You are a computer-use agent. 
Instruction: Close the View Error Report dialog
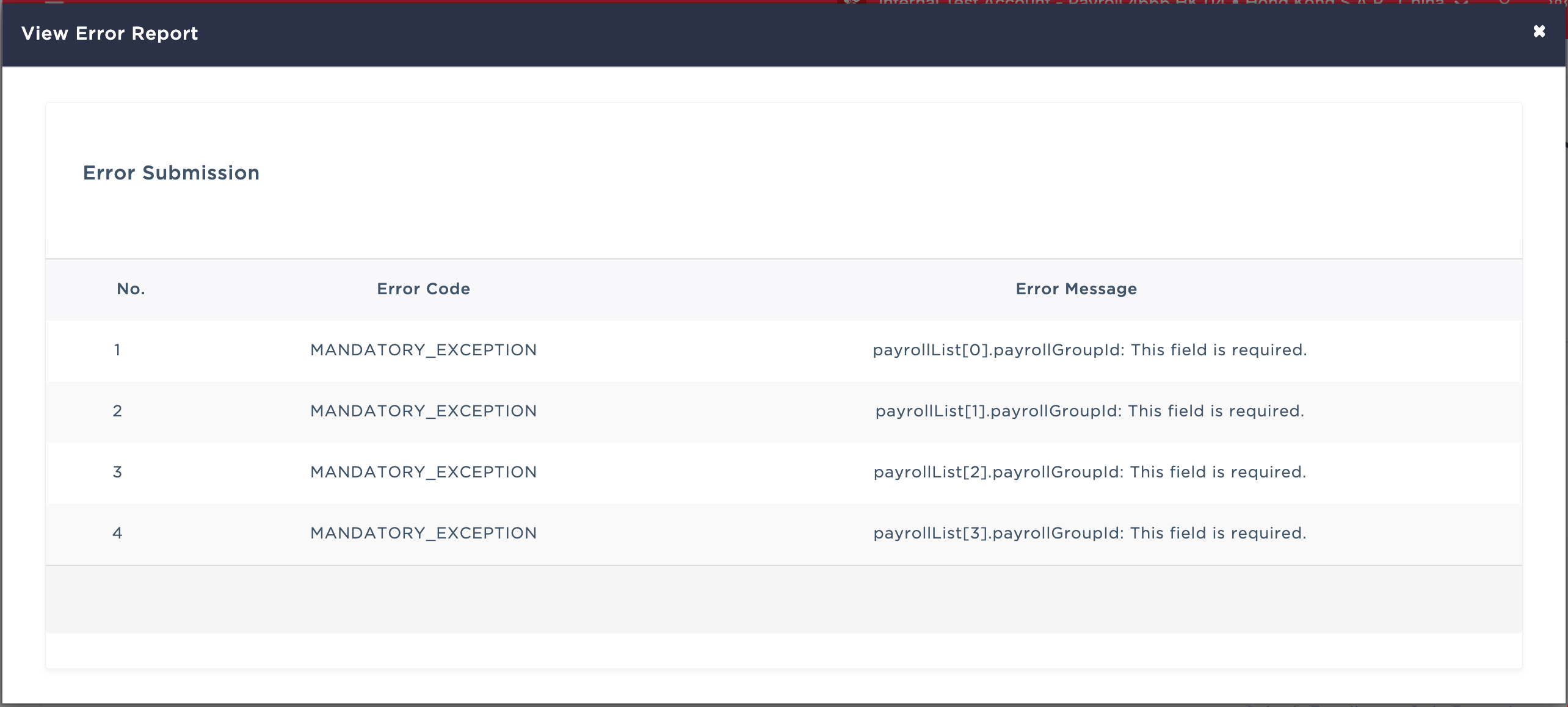click(x=1539, y=31)
